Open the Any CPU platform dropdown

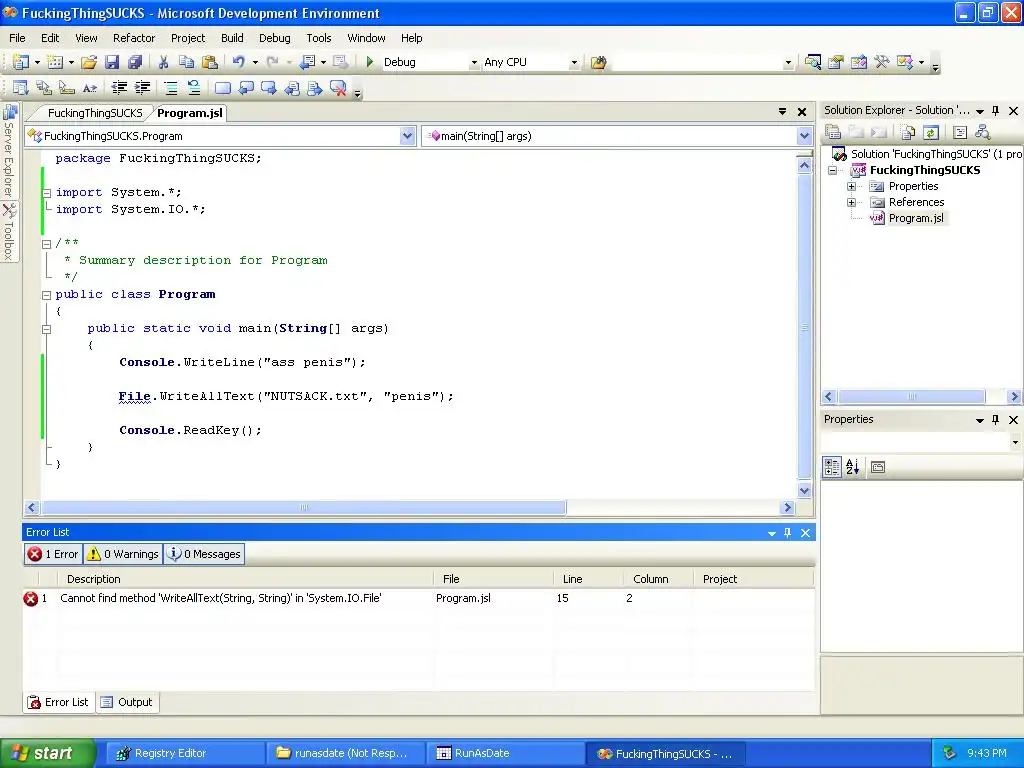(574, 63)
